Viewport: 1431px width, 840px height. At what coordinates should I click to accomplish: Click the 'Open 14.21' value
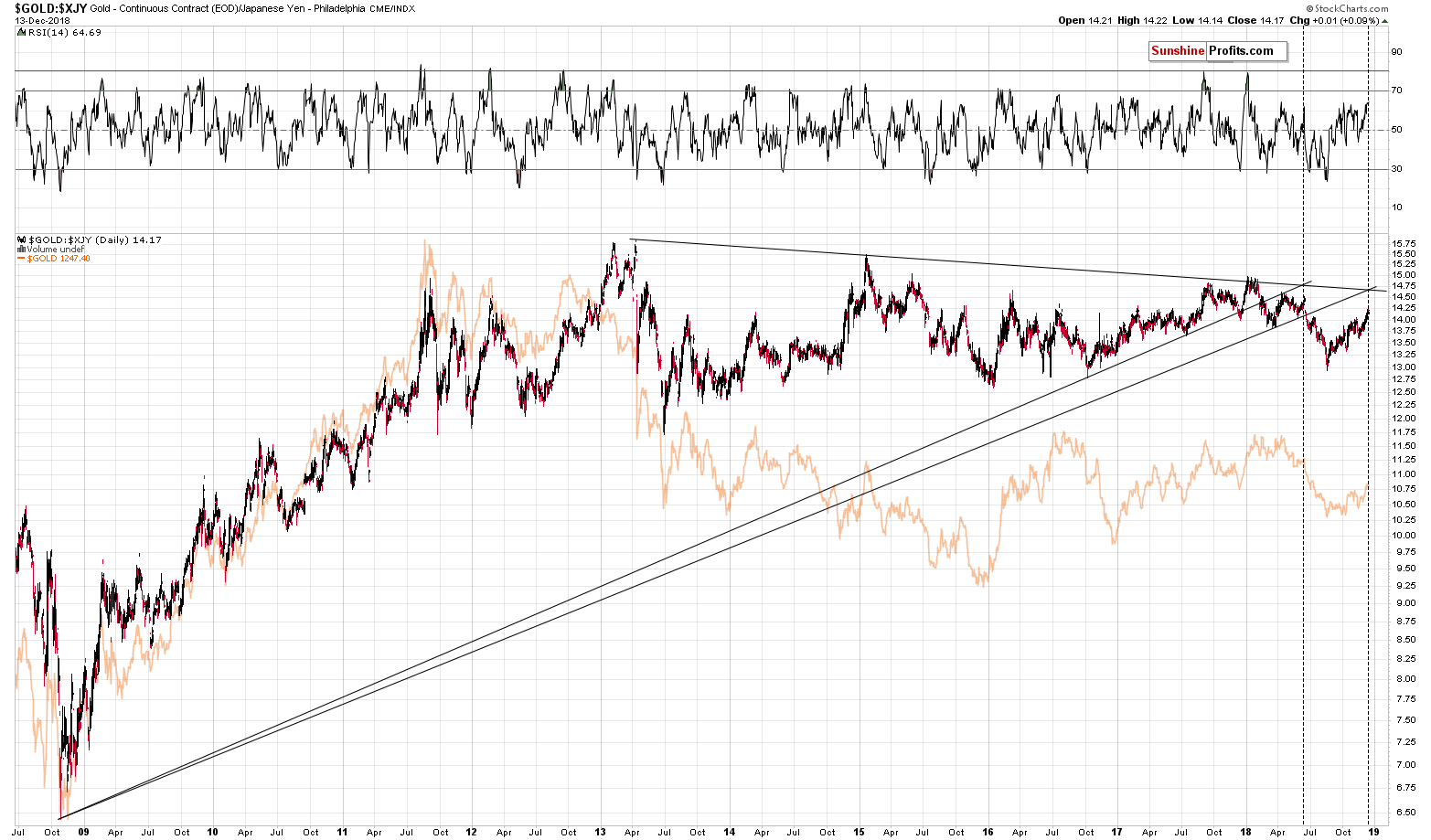pyautogui.click(x=1084, y=20)
